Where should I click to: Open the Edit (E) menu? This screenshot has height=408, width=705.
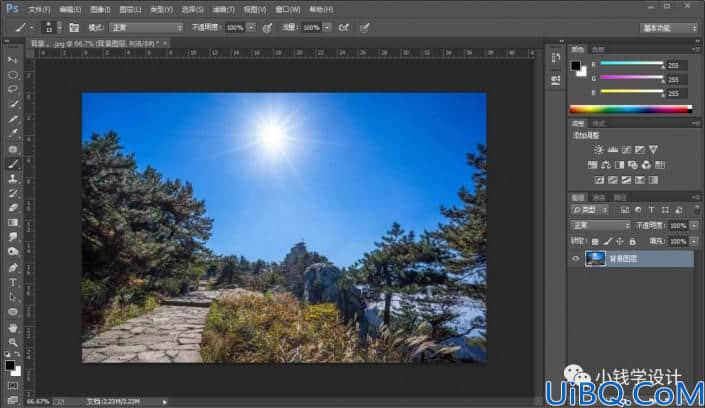70,9
